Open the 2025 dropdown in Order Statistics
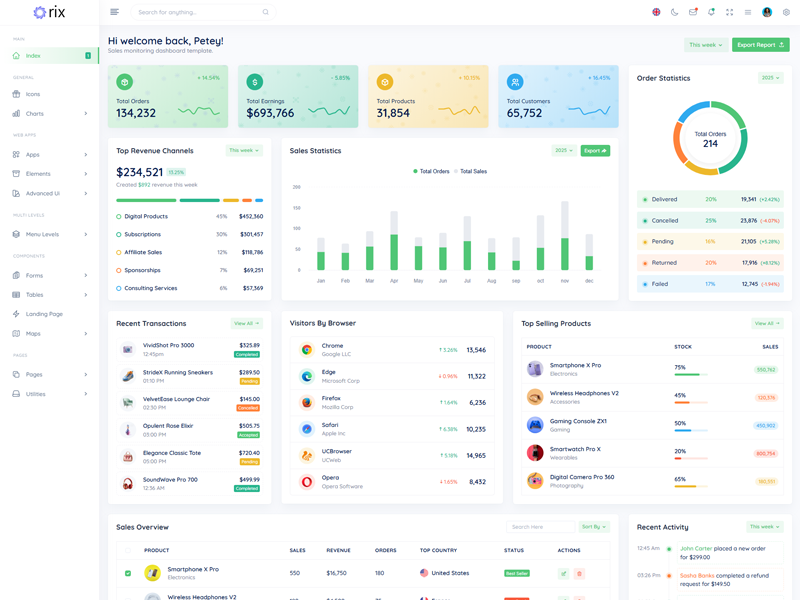 click(770, 78)
